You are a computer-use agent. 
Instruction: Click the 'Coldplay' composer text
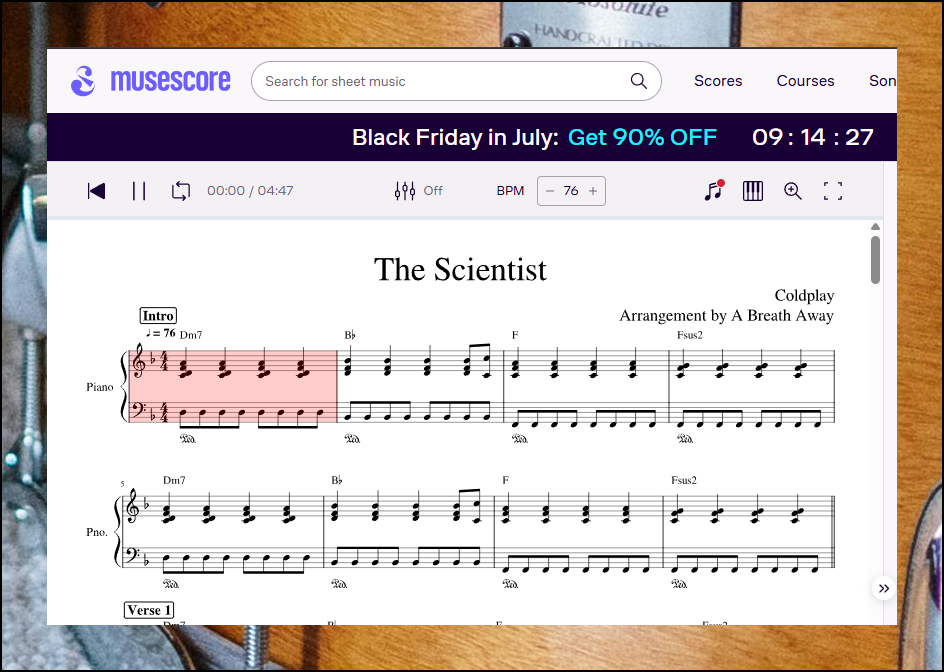(804, 295)
